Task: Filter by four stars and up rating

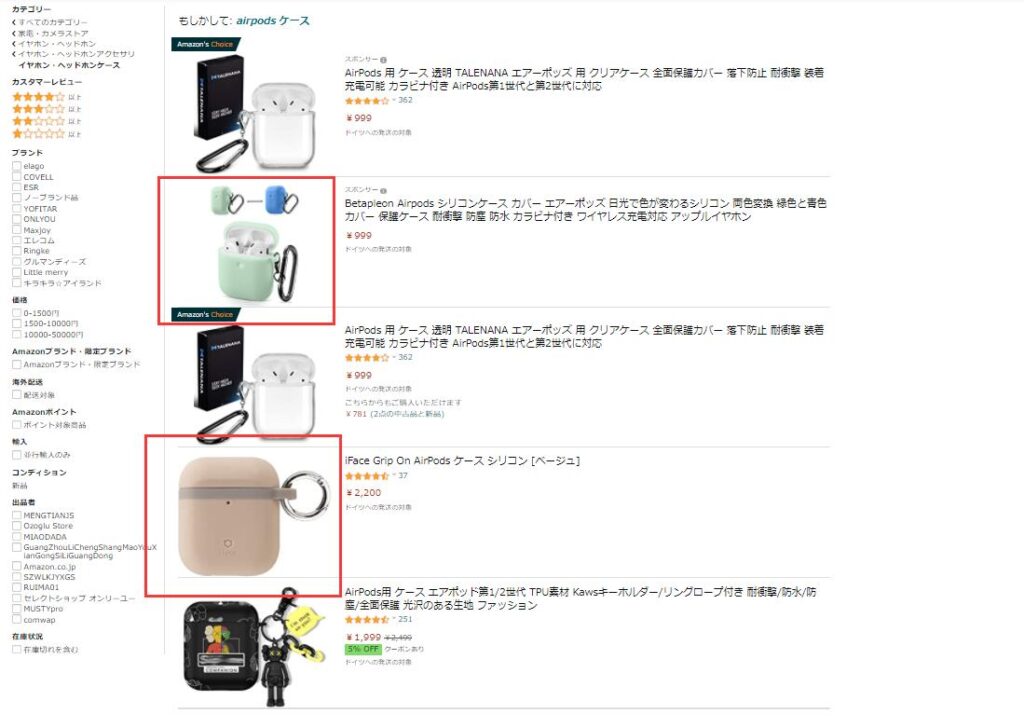Action: point(46,97)
